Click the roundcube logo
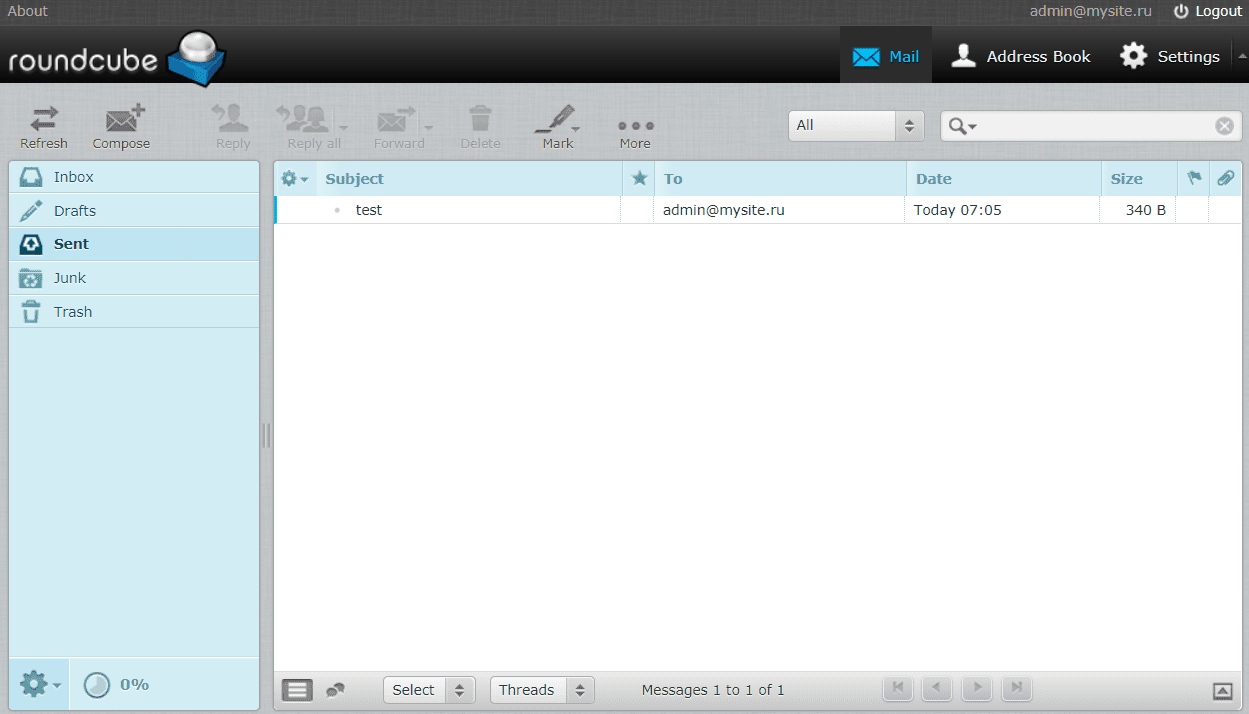Viewport: 1249px width, 714px height. (x=116, y=59)
